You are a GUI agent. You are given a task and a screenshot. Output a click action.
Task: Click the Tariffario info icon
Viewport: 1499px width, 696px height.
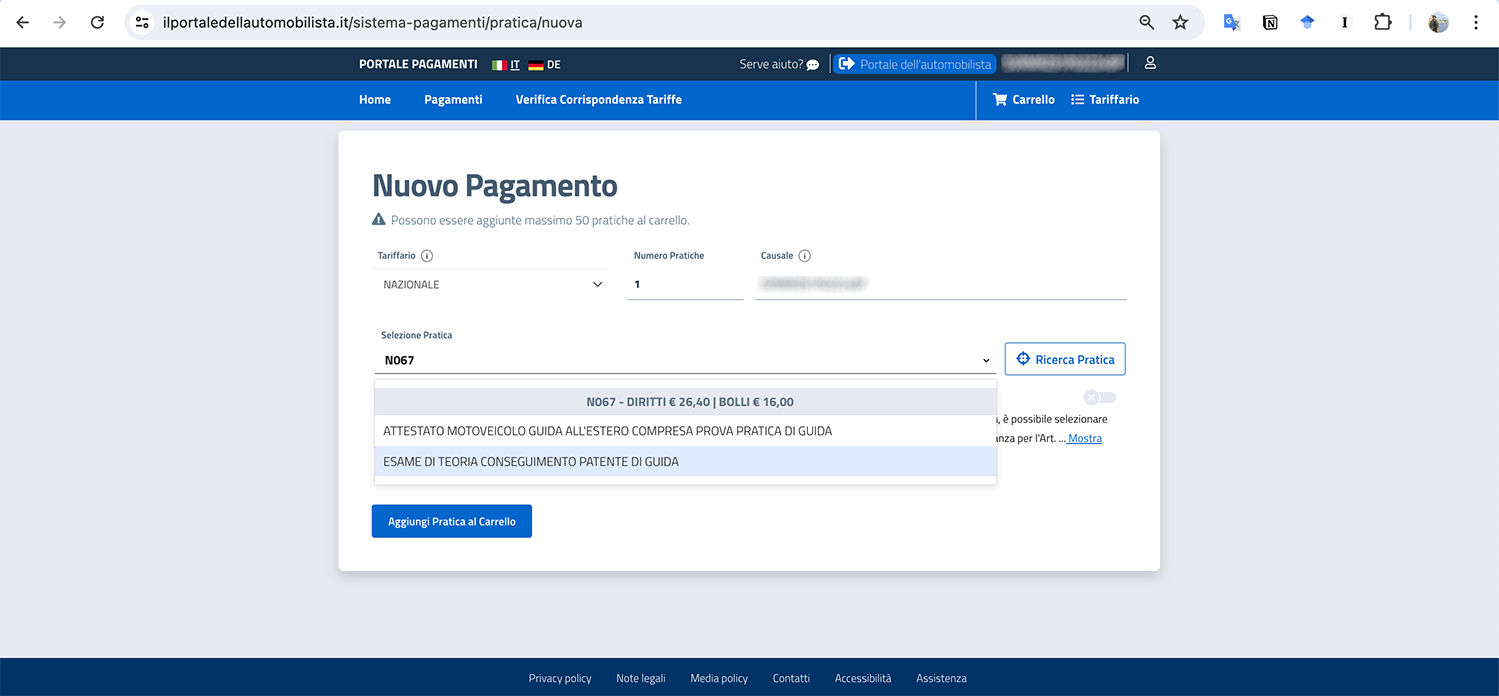[x=427, y=256]
